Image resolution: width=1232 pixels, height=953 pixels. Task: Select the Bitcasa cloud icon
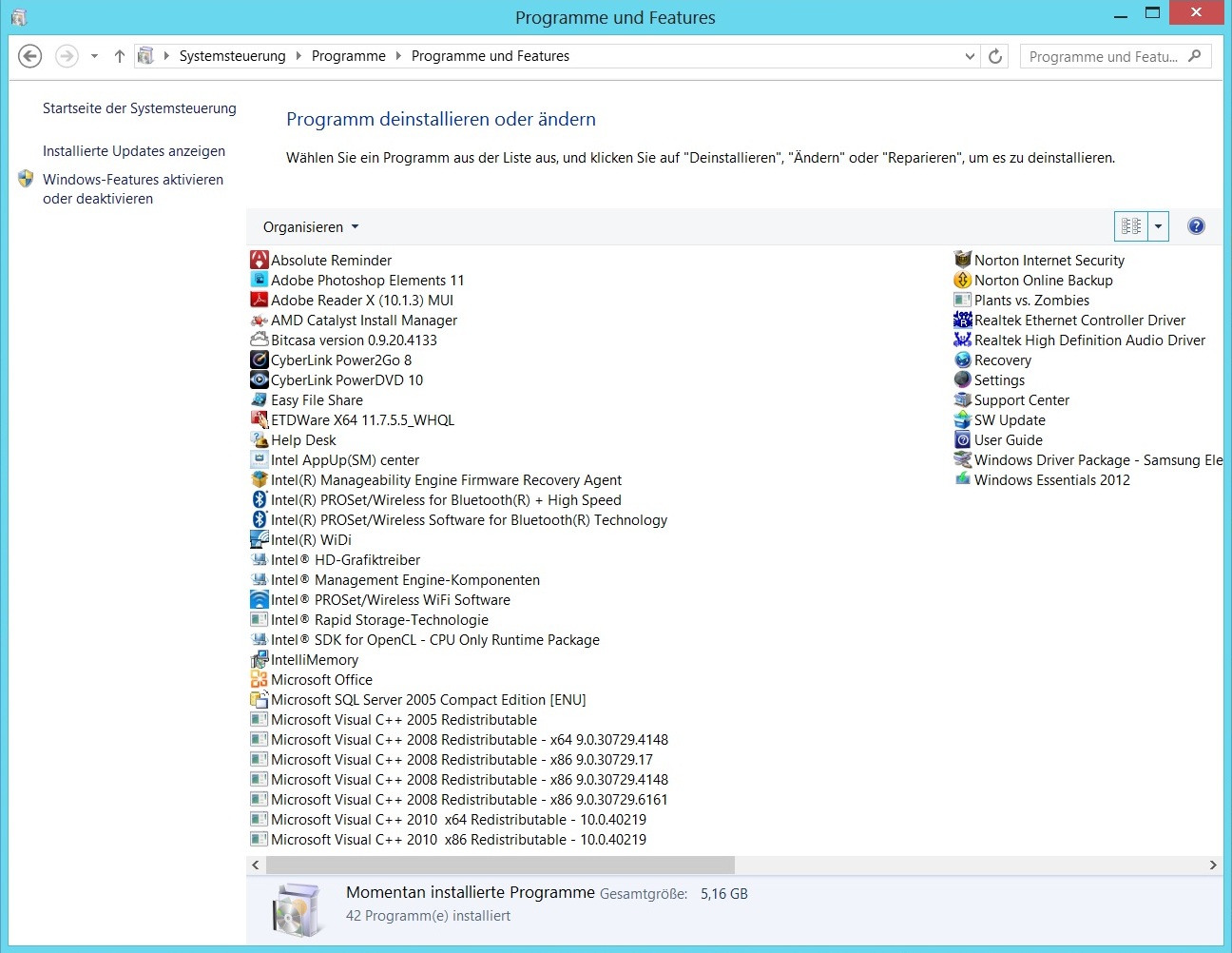point(260,340)
